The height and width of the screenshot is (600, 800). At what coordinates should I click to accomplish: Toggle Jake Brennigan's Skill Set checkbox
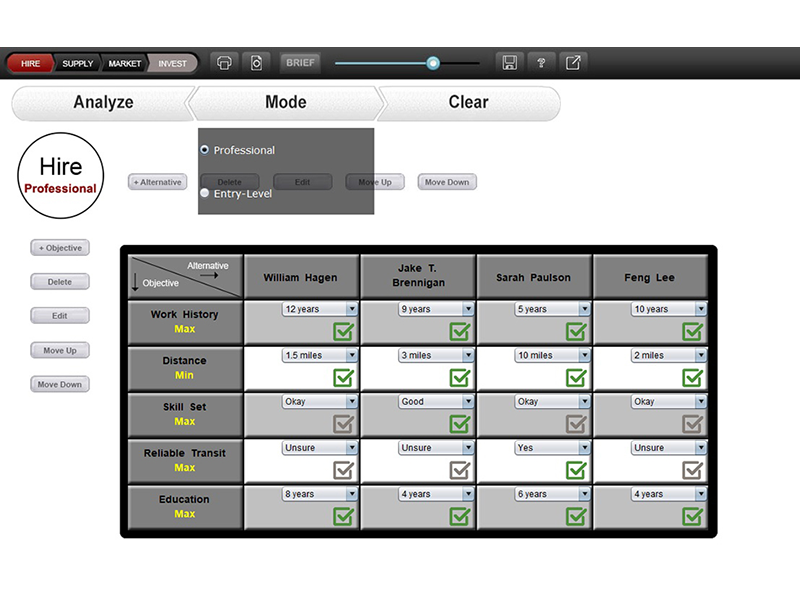(460, 423)
